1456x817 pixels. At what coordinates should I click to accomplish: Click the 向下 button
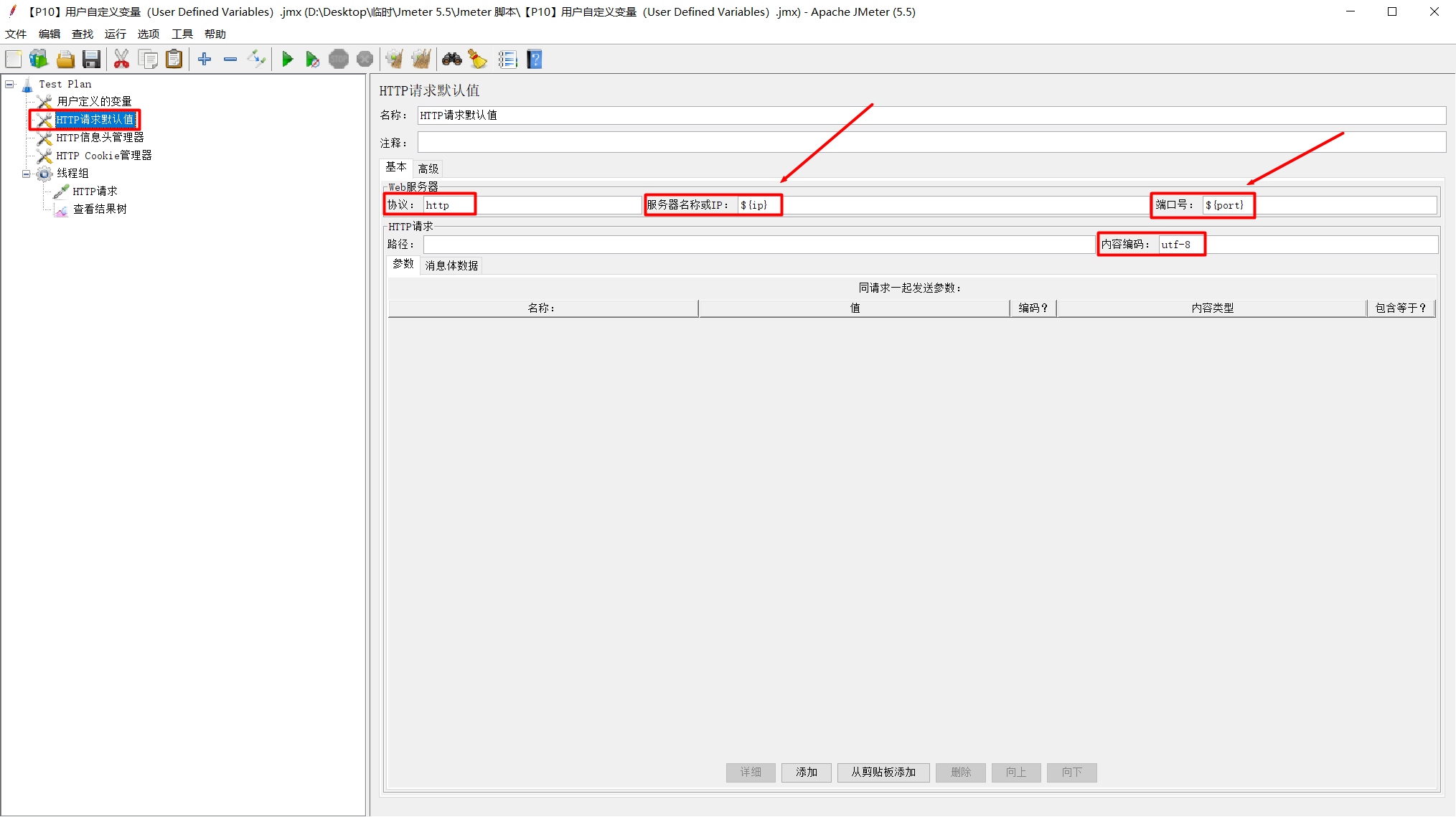click(x=1072, y=773)
